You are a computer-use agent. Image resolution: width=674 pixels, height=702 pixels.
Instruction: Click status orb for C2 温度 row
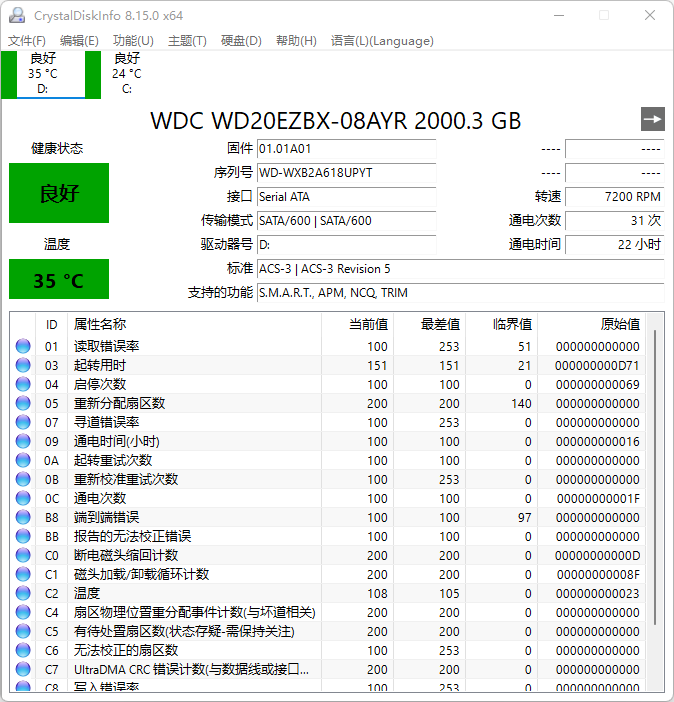[23, 594]
